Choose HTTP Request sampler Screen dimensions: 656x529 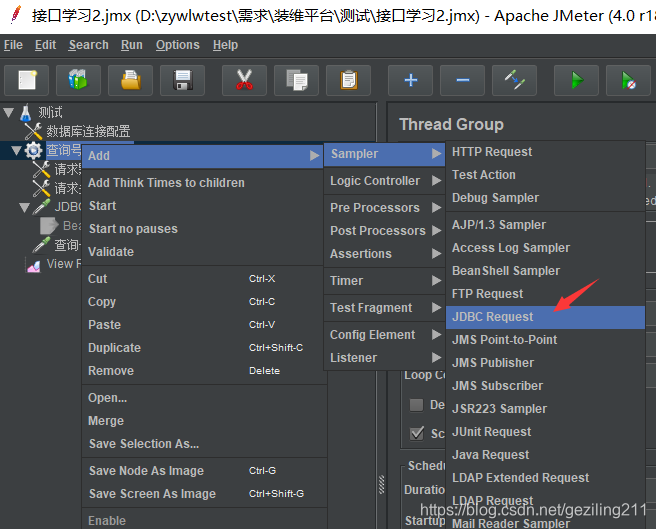pyautogui.click(x=546, y=152)
